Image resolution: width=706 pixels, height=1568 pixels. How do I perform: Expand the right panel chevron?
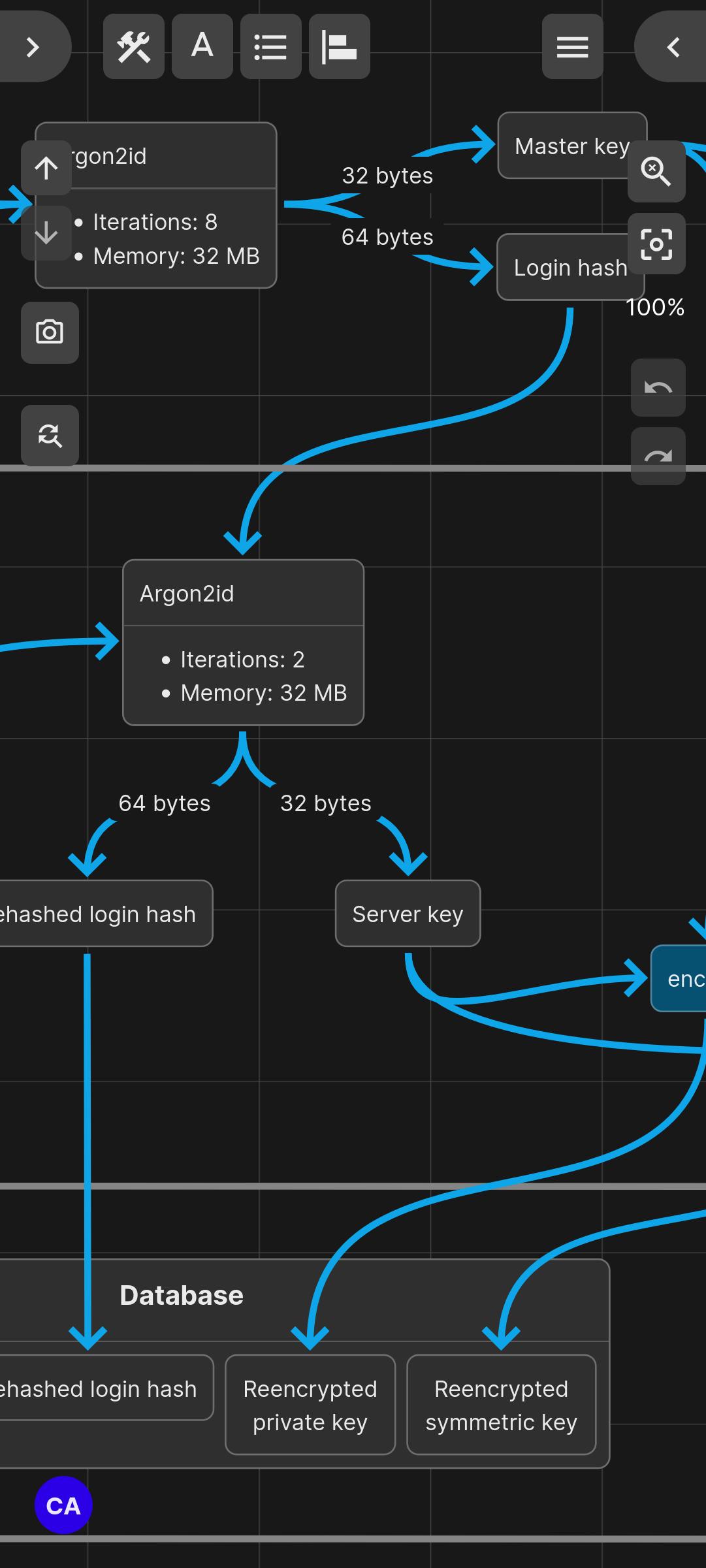[673, 48]
